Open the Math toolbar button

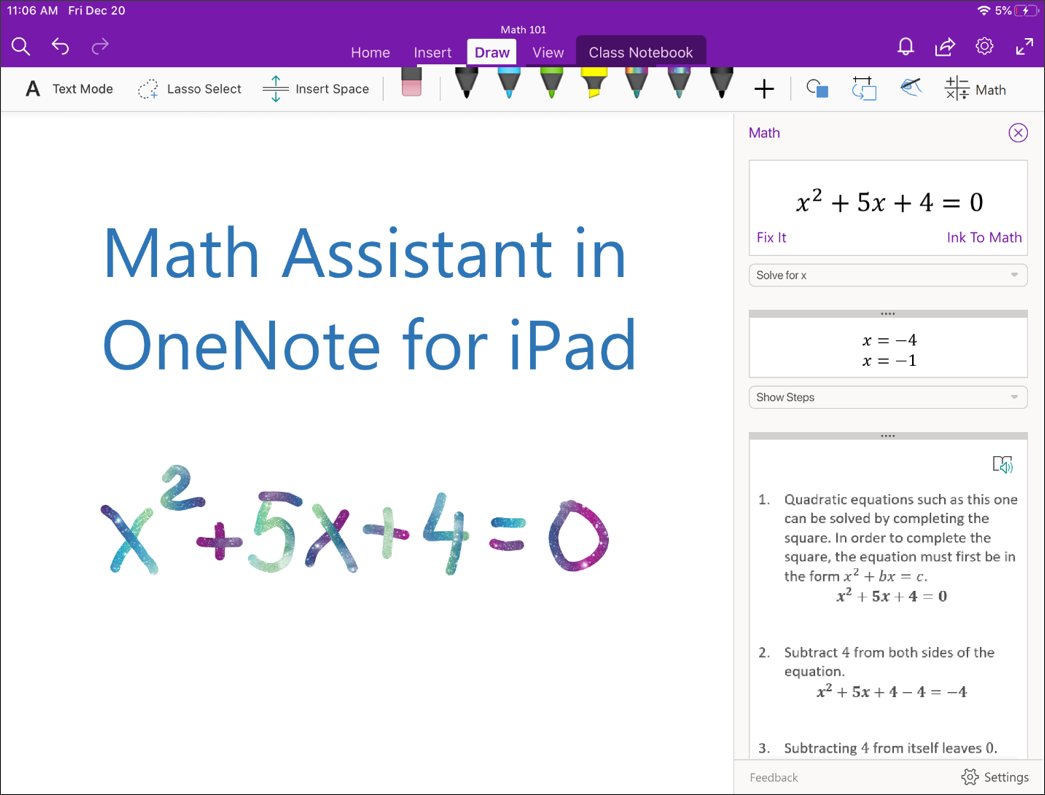pyautogui.click(x=975, y=89)
